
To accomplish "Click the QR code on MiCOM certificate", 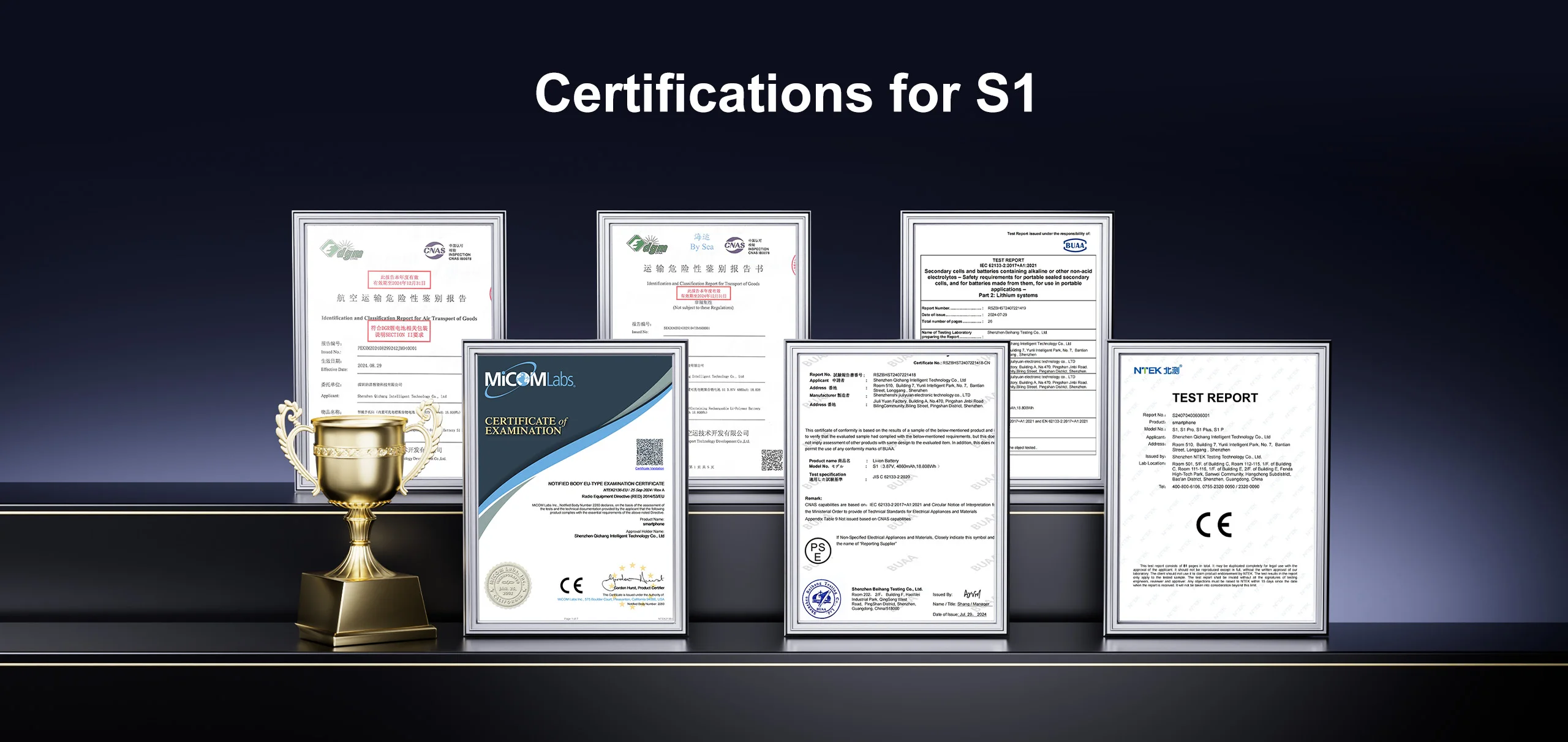I will pos(649,452).
